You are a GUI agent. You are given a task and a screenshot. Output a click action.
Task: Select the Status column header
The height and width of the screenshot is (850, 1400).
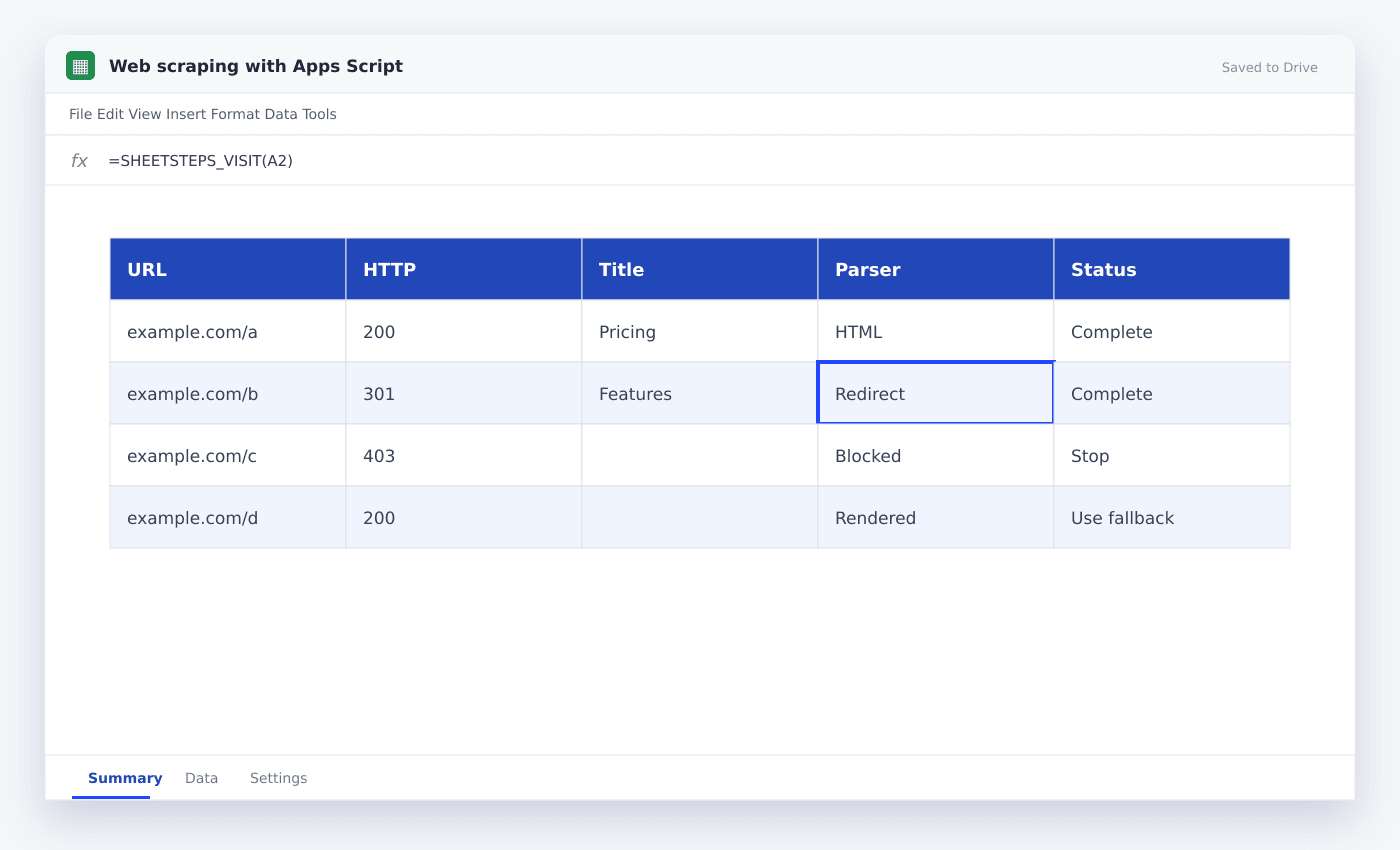click(1172, 269)
